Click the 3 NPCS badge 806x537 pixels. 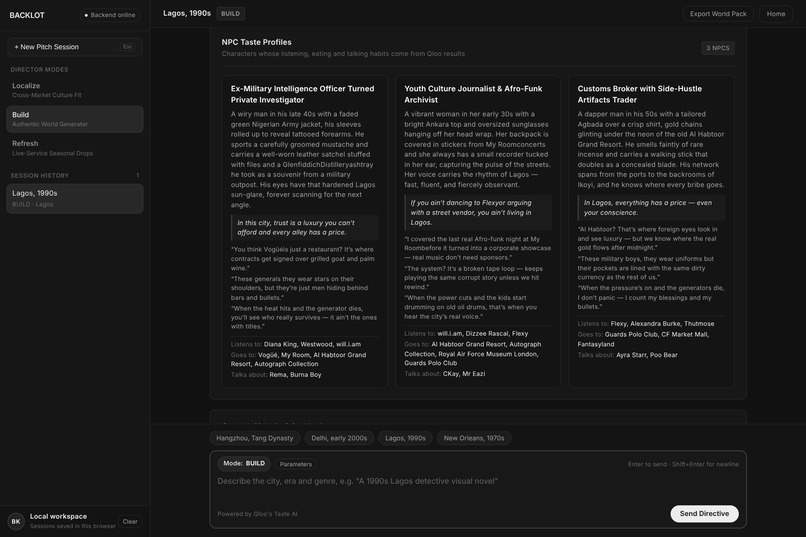pyautogui.click(x=718, y=48)
